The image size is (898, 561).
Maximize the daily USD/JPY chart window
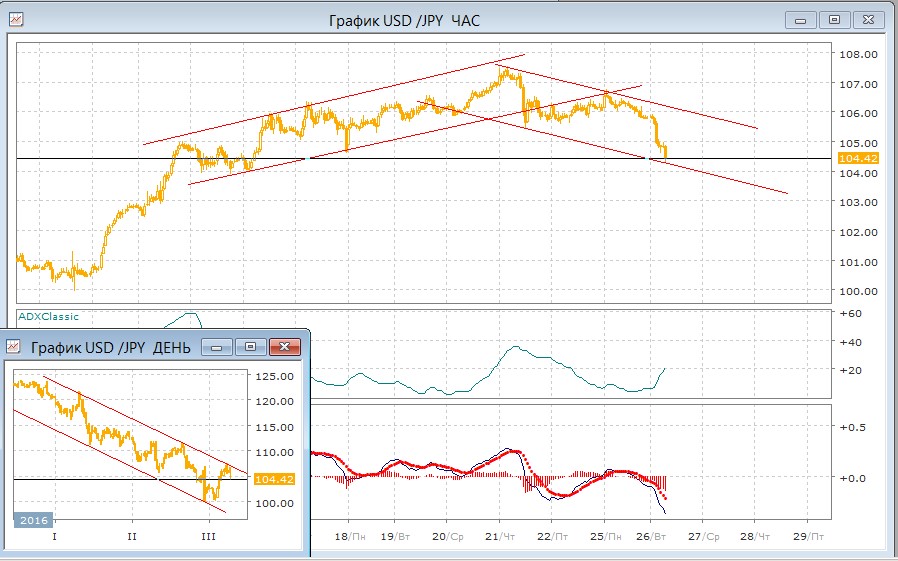coord(250,347)
